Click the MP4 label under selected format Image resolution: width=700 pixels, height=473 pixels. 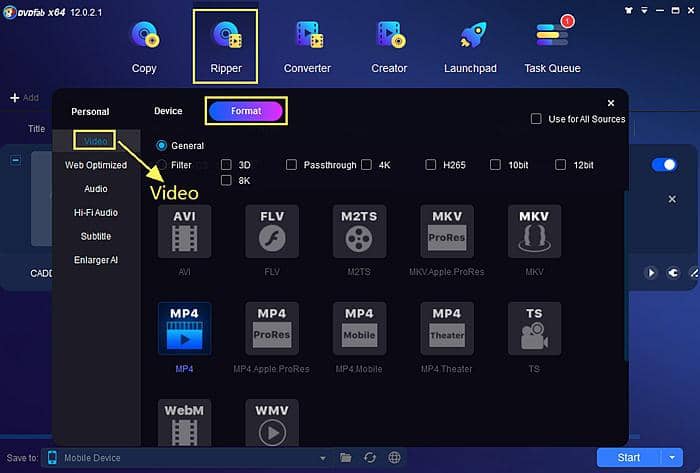click(x=184, y=369)
